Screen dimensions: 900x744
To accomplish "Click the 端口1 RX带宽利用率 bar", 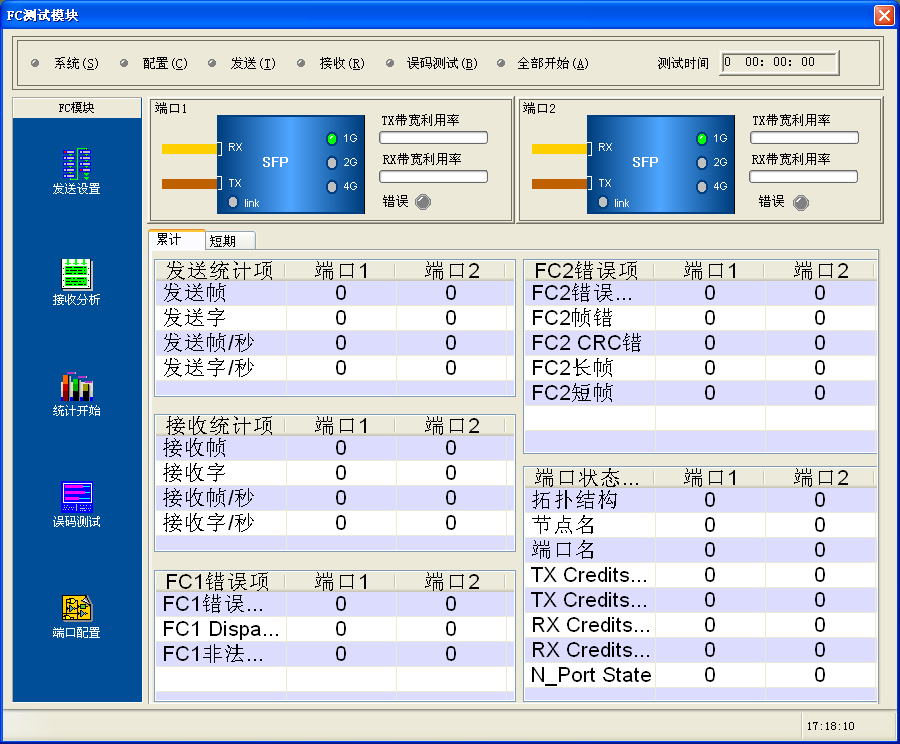I will pyautogui.click(x=433, y=176).
